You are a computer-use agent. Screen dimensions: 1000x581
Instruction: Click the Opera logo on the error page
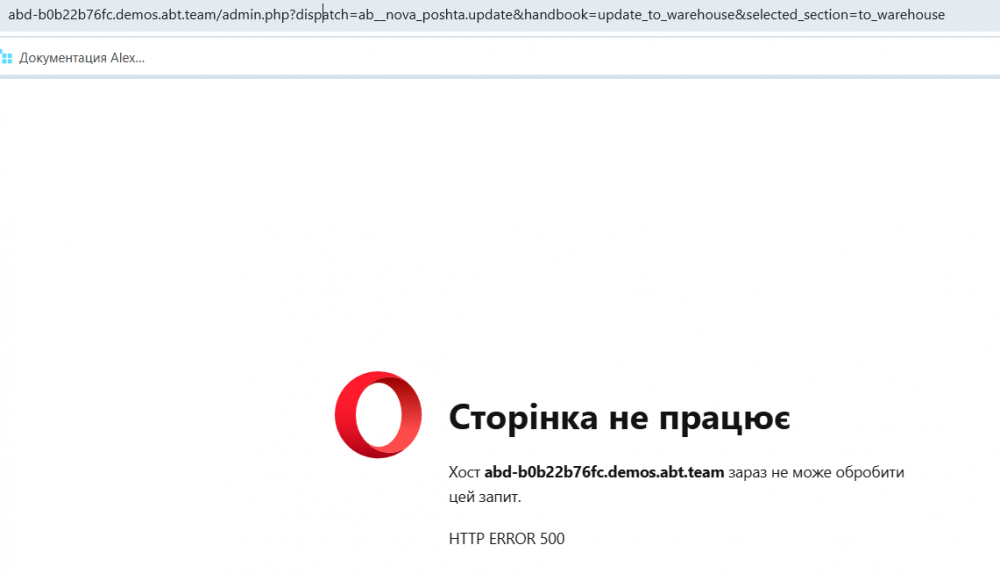click(378, 415)
